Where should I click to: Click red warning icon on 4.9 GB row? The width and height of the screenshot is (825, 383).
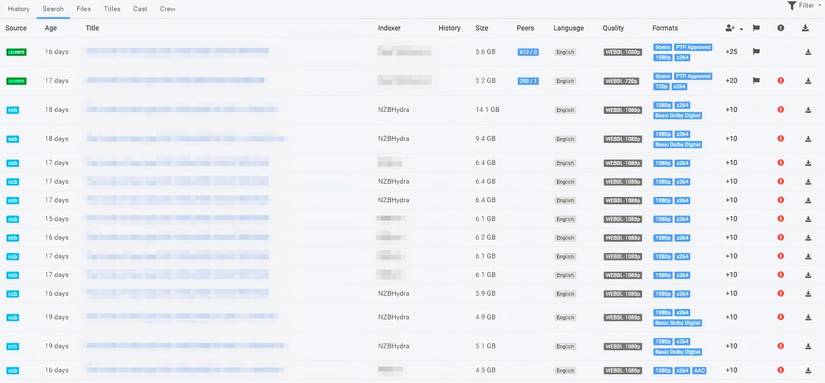tap(780, 317)
